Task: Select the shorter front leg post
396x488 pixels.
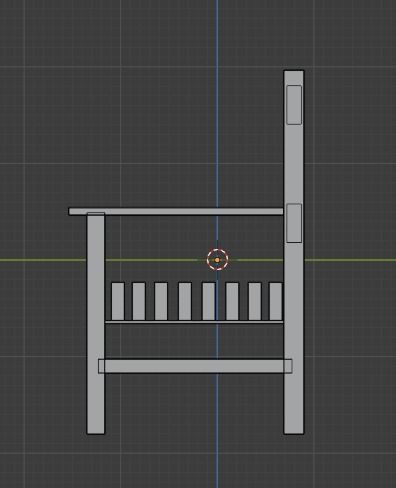Action: (96, 323)
